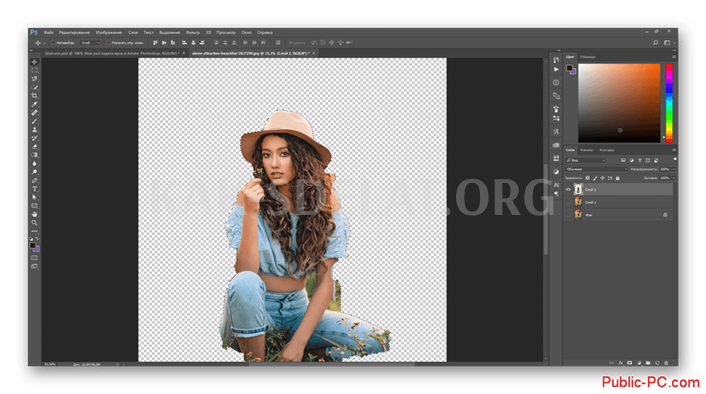Open the layer Fill dropdown arrow
The image size is (706, 394).
674,178
